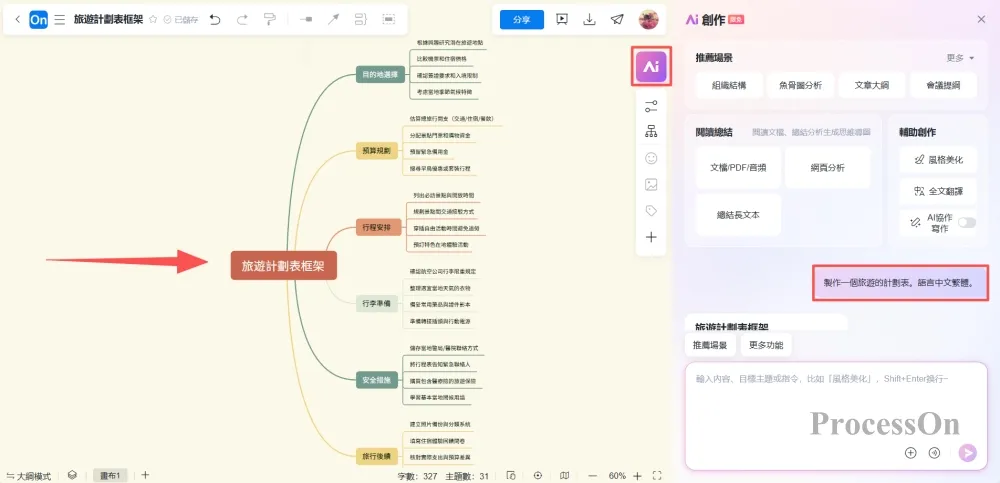Toggle the AI協作寫作 switch

[966, 222]
